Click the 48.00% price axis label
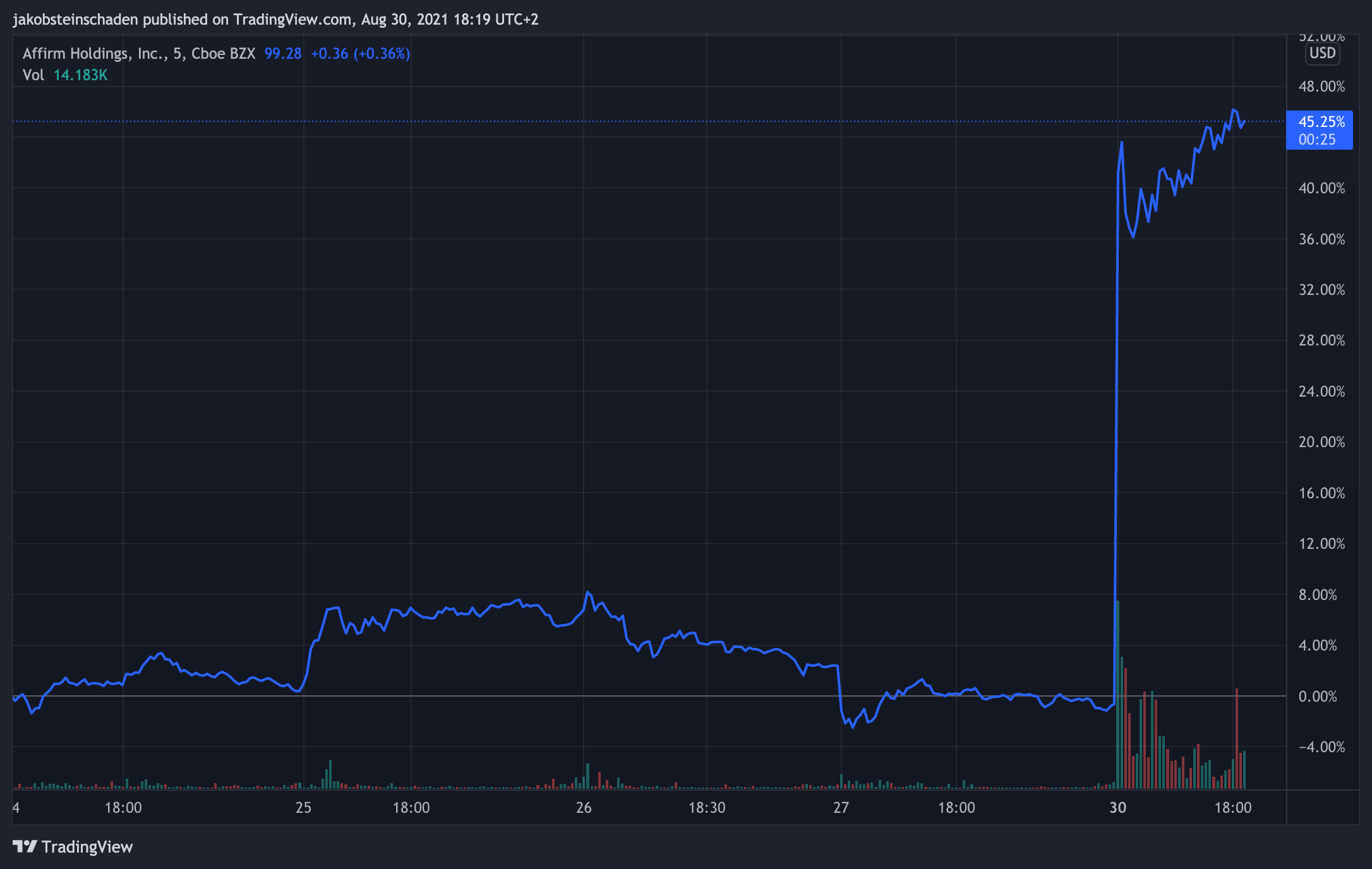The height and width of the screenshot is (869, 1372). [x=1321, y=87]
